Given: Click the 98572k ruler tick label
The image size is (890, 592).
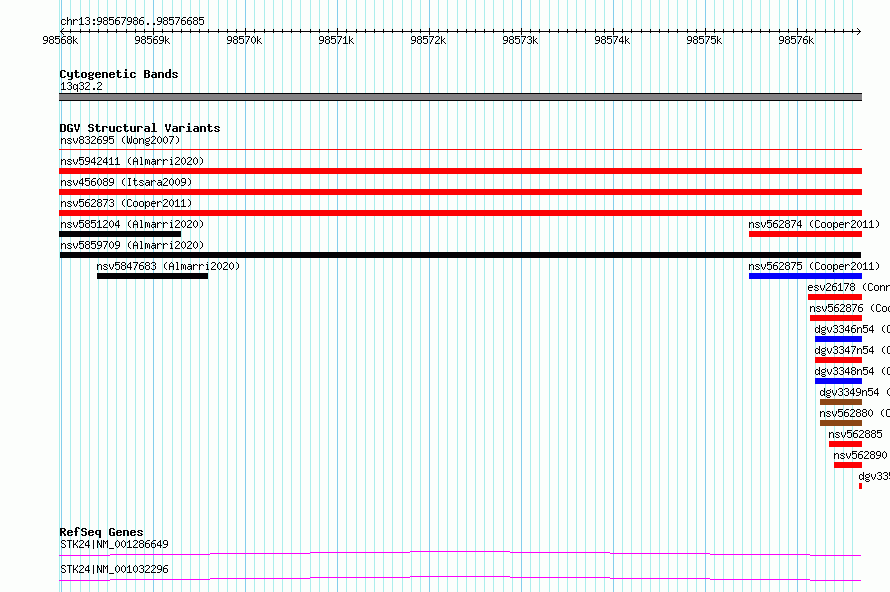Looking at the screenshot, I should pos(428,40).
